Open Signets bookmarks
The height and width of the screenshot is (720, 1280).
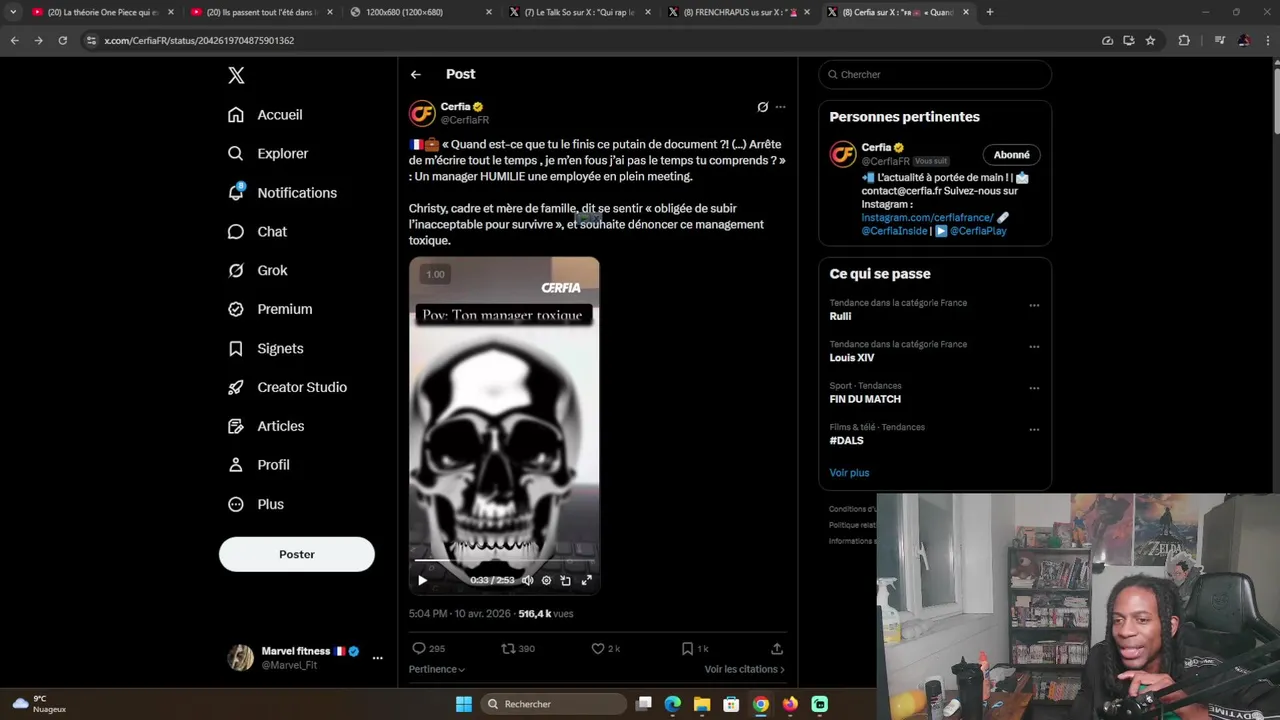[x=266, y=349]
